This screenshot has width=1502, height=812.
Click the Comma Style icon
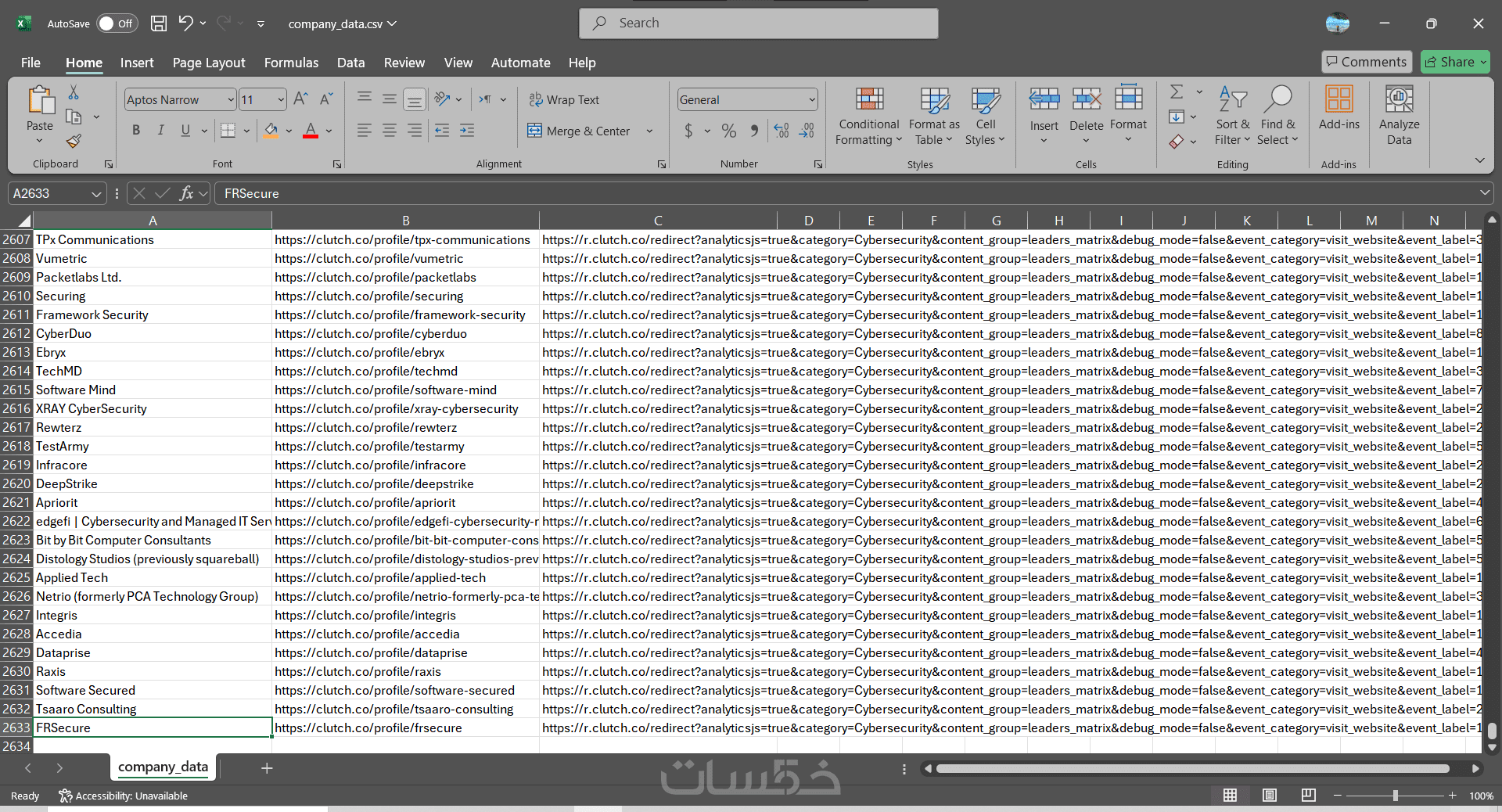pos(754,131)
